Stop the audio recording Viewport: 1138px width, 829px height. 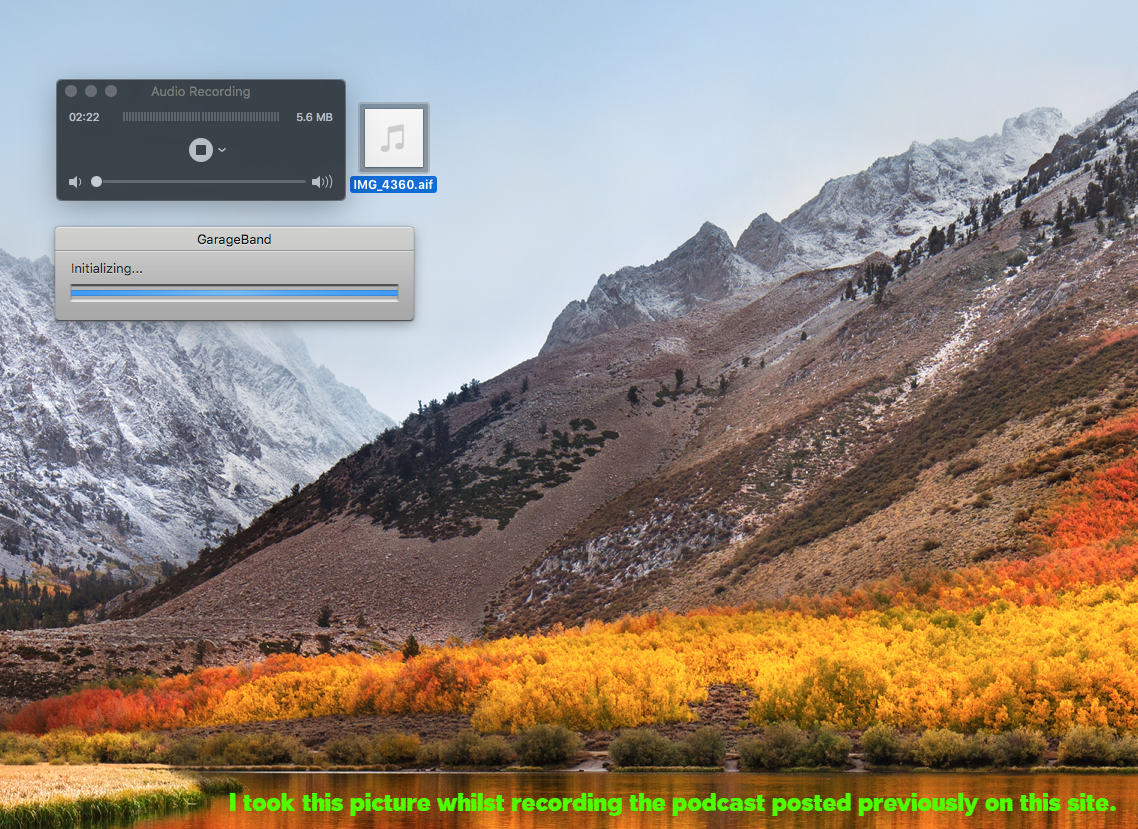201,150
